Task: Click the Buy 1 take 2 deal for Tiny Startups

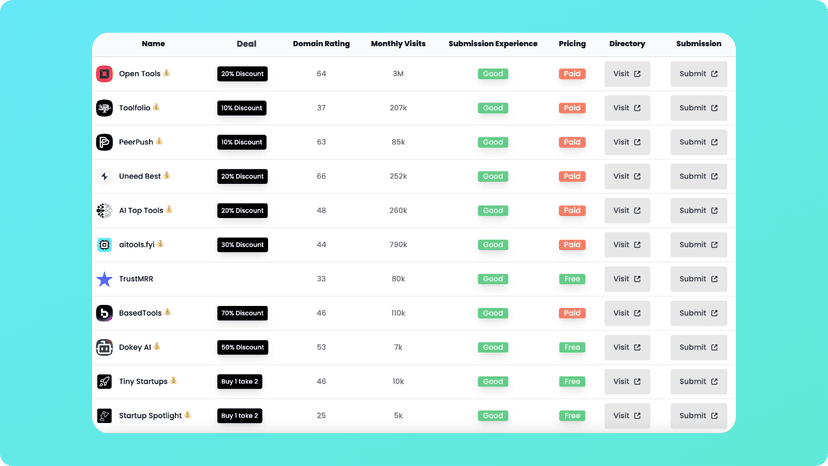Action: coord(240,381)
